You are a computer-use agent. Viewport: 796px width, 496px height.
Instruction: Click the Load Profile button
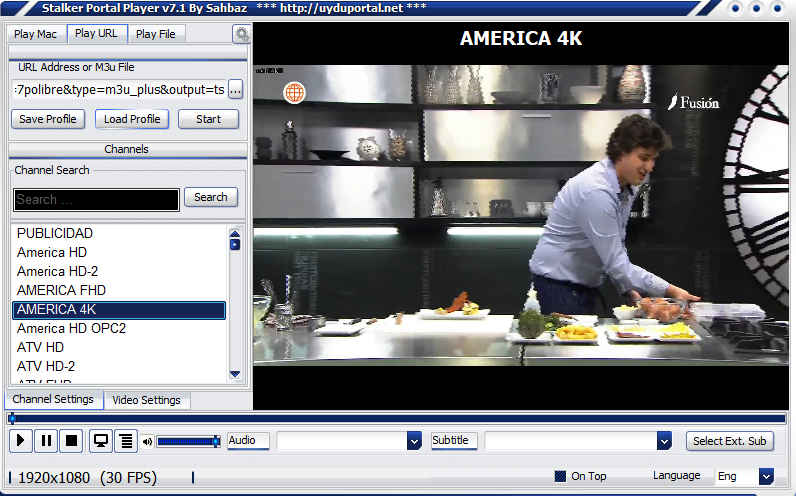132,119
